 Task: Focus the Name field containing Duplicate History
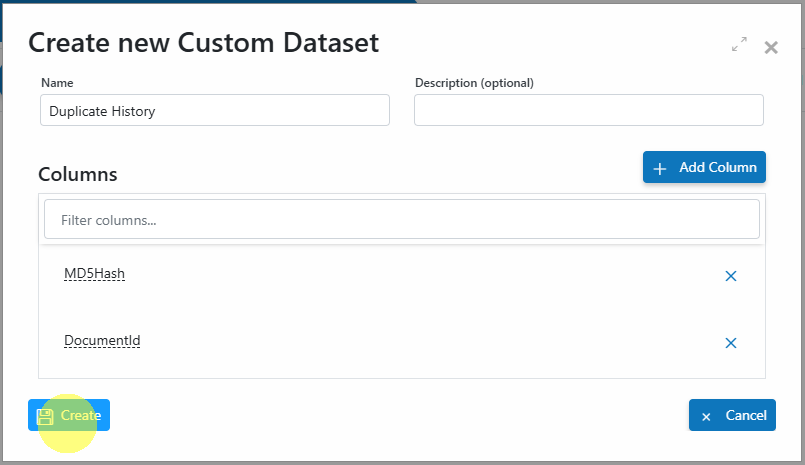215,110
